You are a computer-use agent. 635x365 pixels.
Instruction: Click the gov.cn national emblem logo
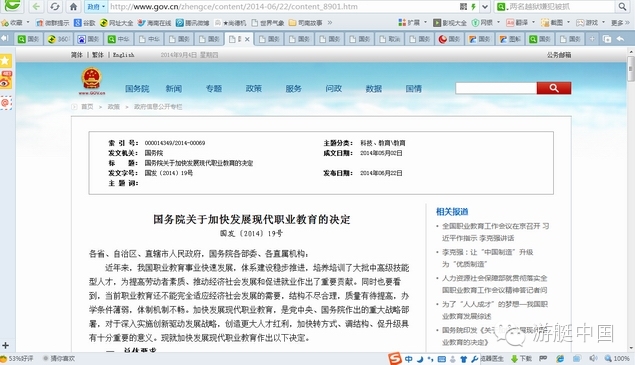(92, 81)
